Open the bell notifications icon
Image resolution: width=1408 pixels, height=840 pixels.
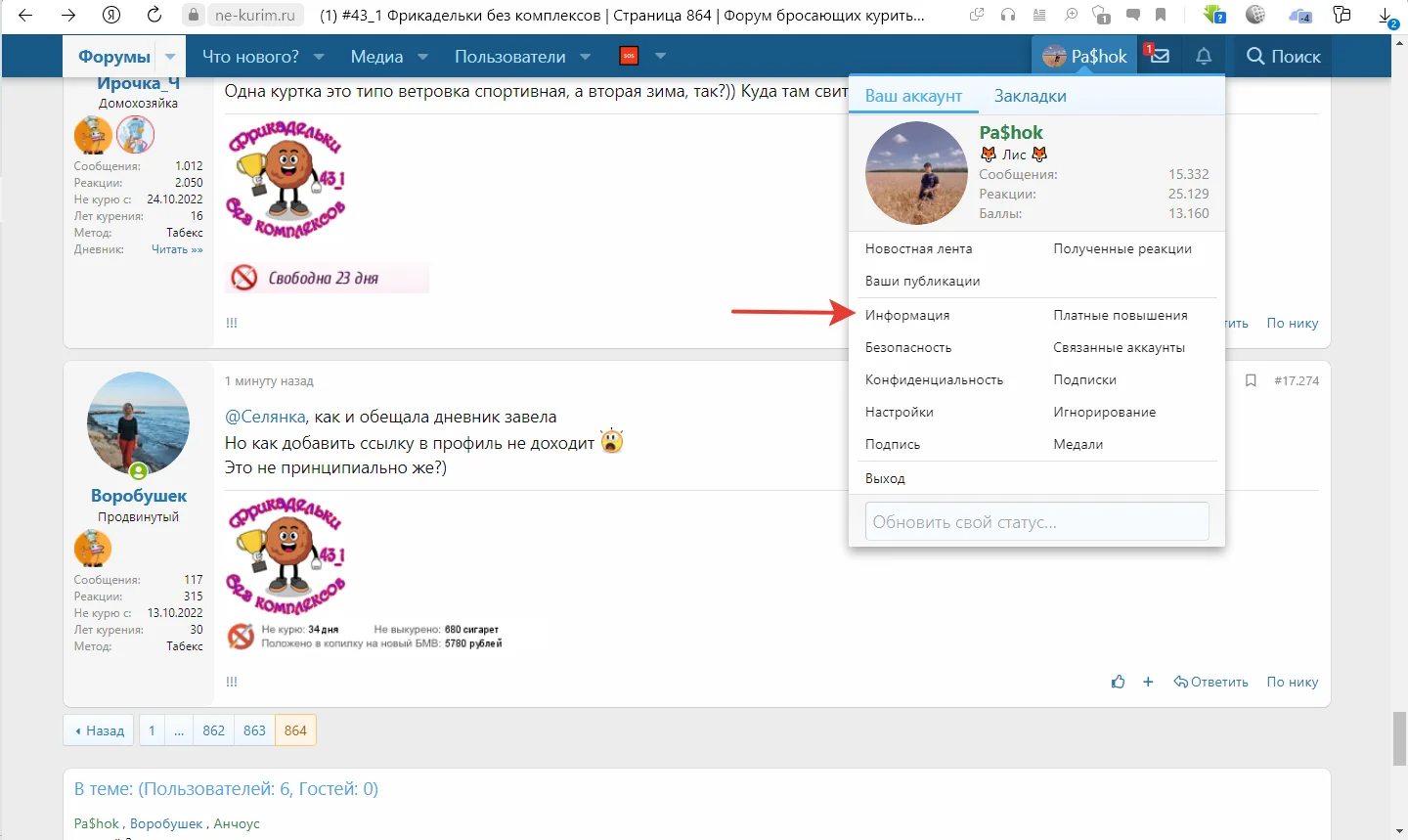[1204, 57]
